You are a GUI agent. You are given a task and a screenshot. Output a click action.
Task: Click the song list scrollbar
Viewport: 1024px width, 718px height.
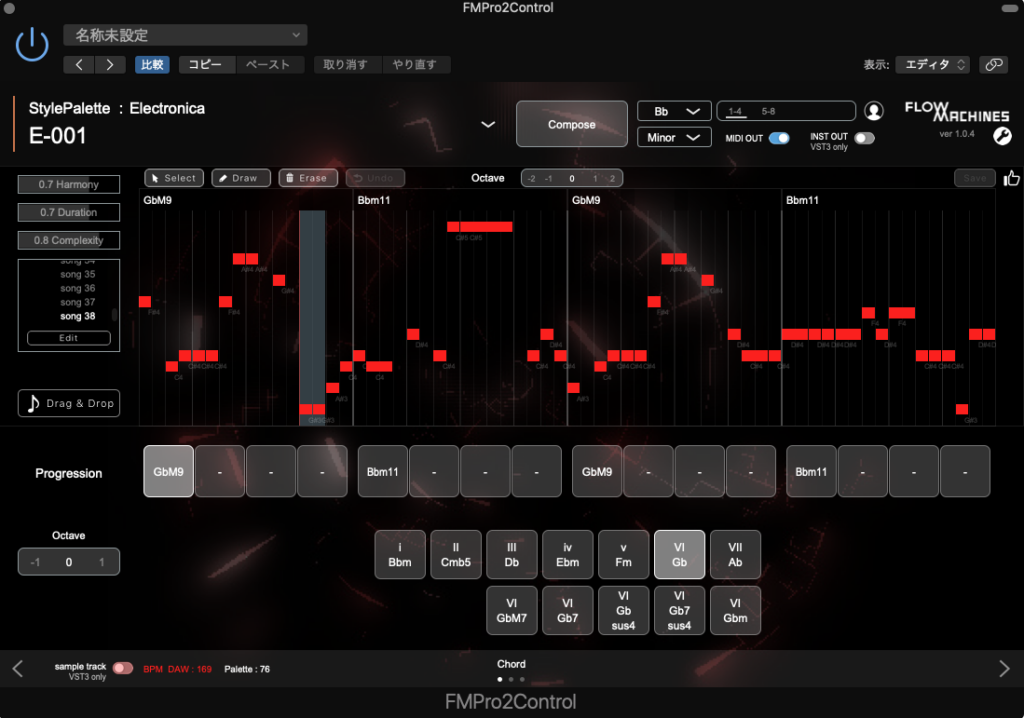pos(114,314)
